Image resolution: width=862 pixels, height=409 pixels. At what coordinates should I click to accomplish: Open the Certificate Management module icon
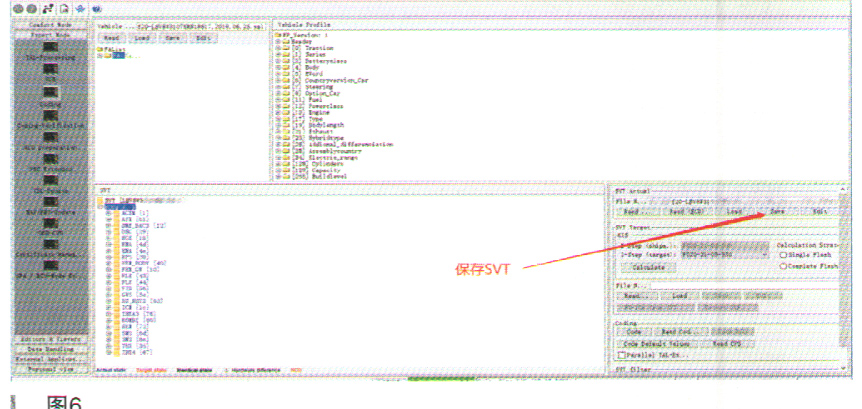click(x=51, y=245)
